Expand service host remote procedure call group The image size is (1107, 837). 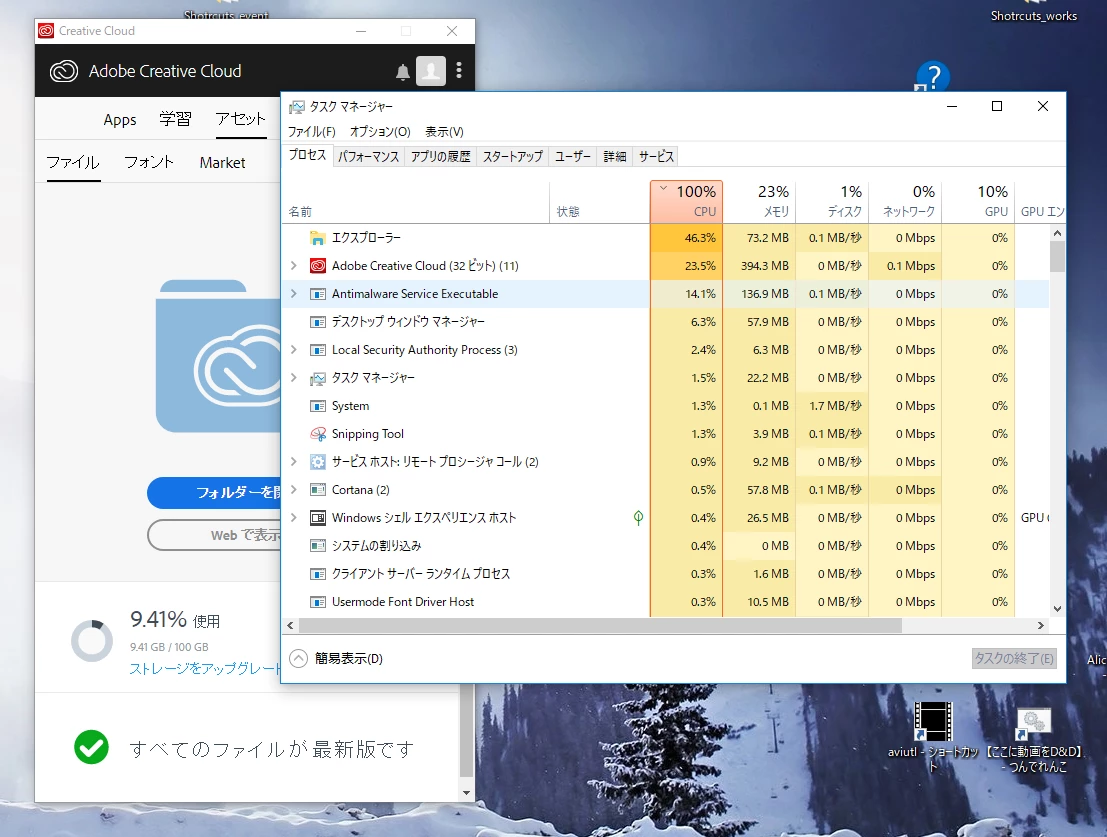click(294, 462)
